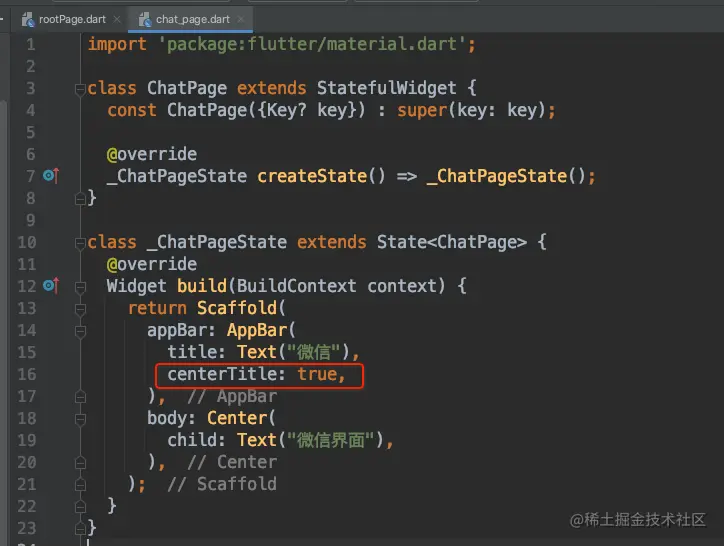724x546 pixels.
Task: Click the import keyword on line 1
Action: 117,44
